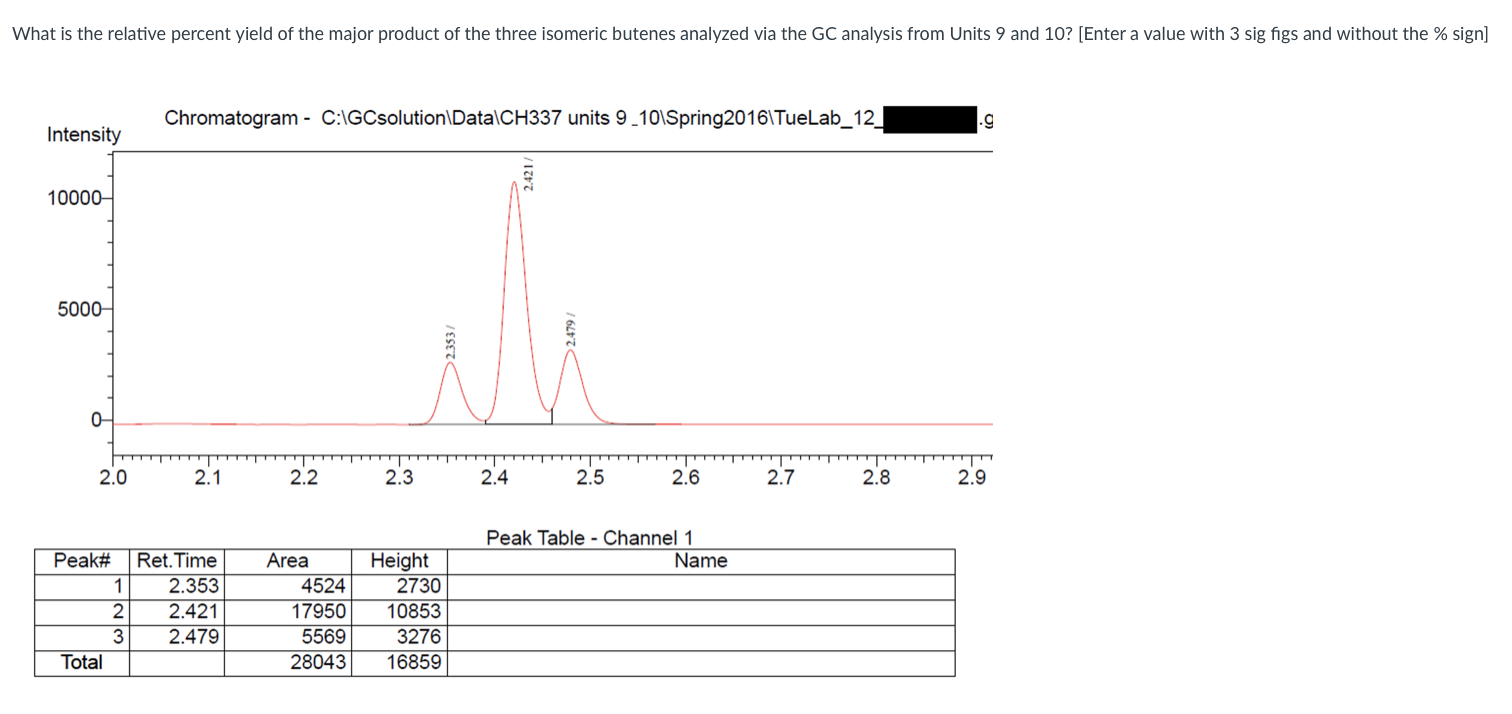
Task: Select the 2.9 mark on the time axis
Action: [x=971, y=477]
